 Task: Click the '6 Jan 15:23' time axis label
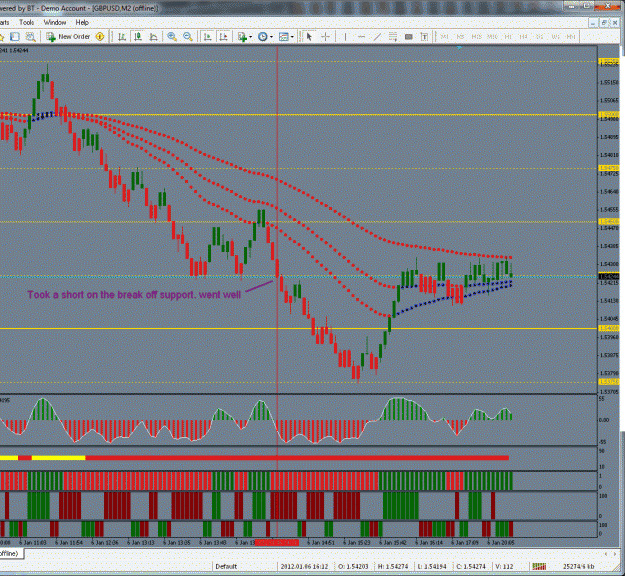356,543
